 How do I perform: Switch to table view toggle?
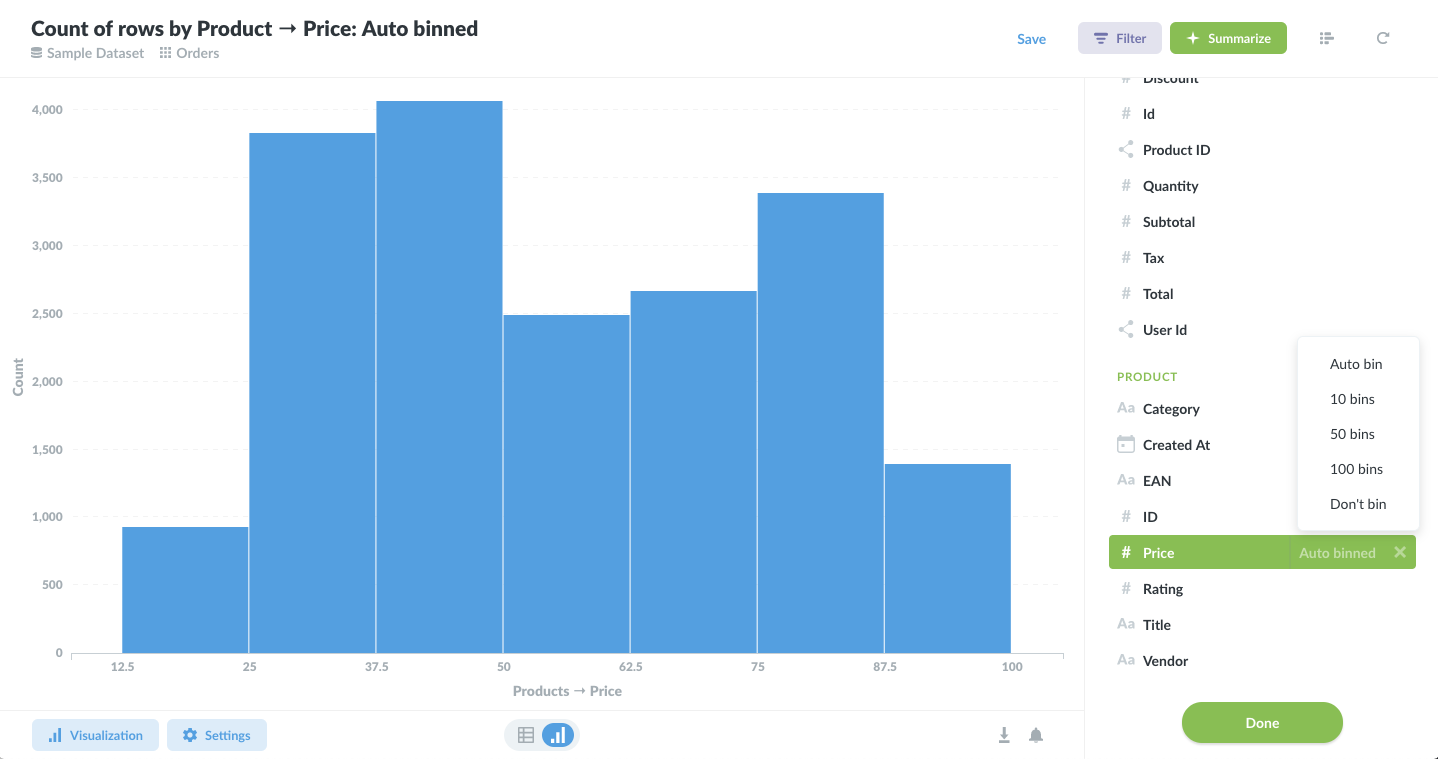[526, 735]
